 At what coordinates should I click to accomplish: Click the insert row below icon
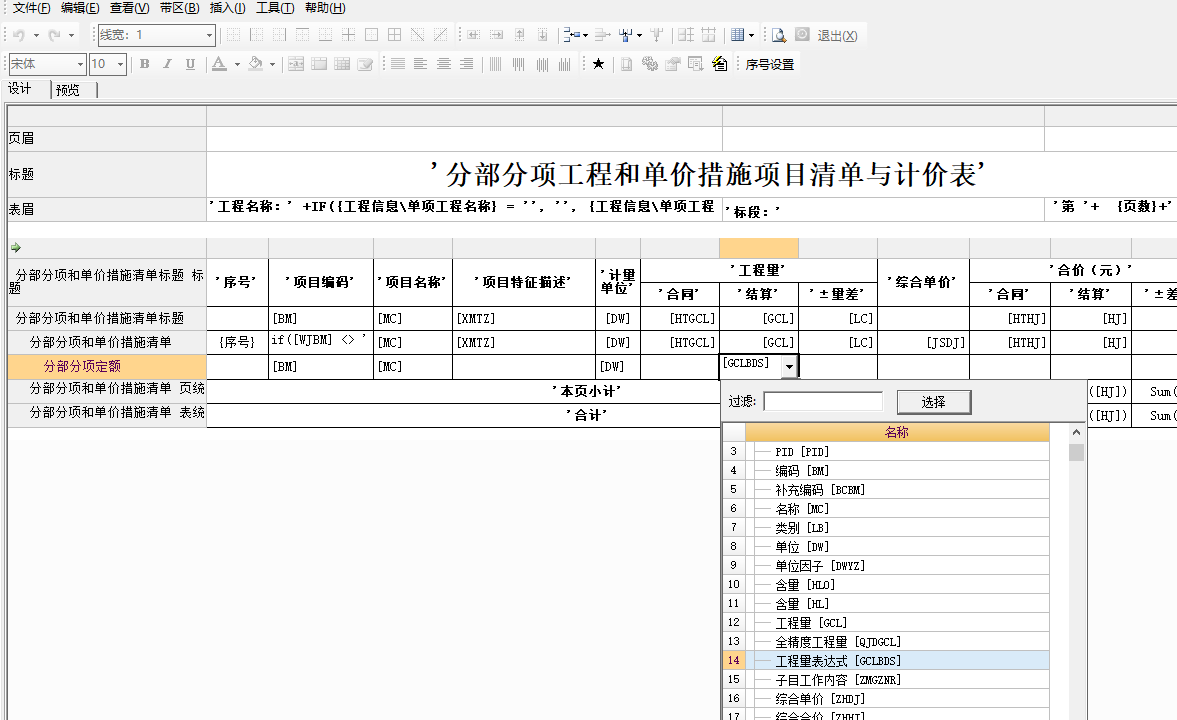(543, 35)
